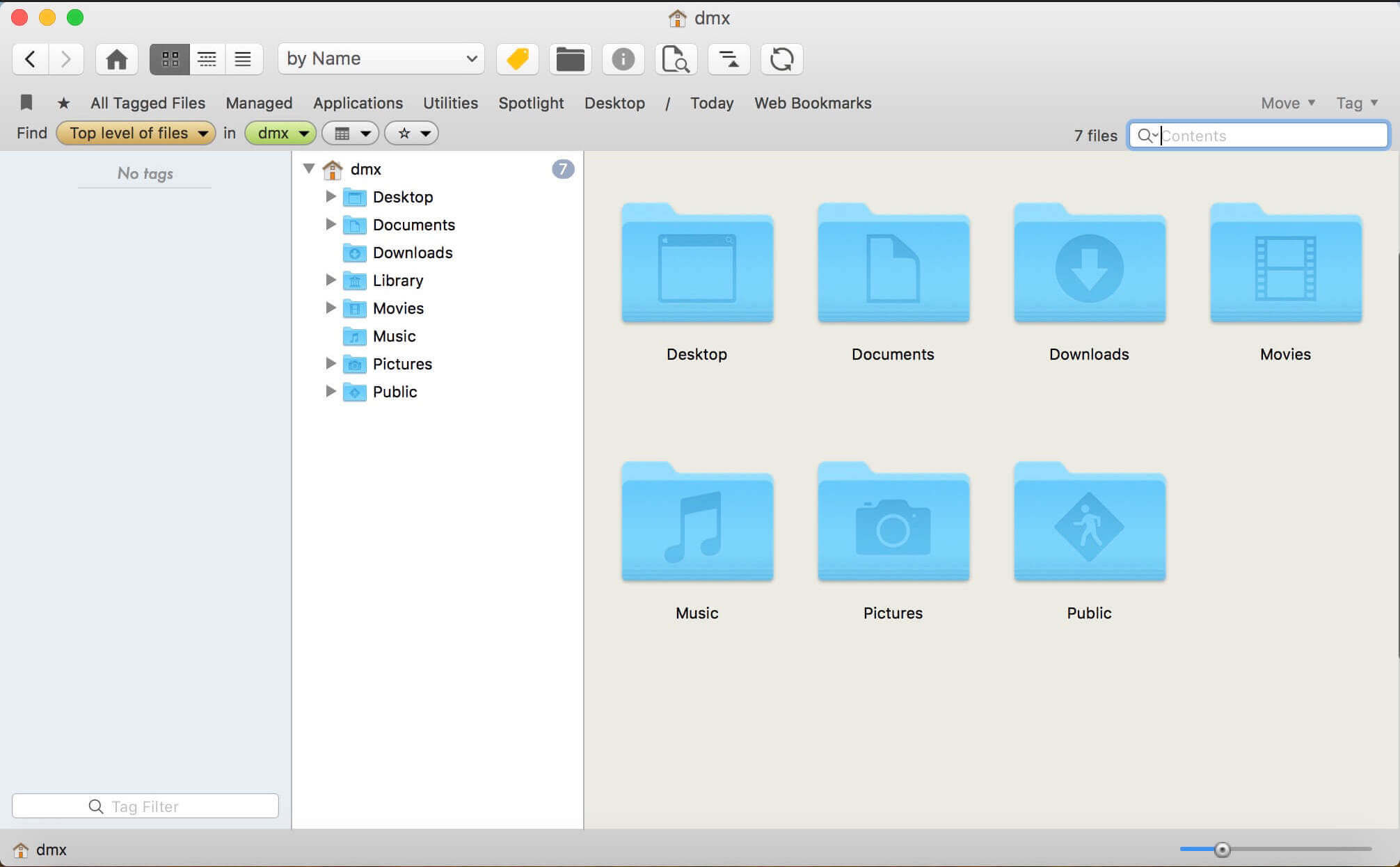
Task: Select Library in the folder tree
Action: (397, 280)
